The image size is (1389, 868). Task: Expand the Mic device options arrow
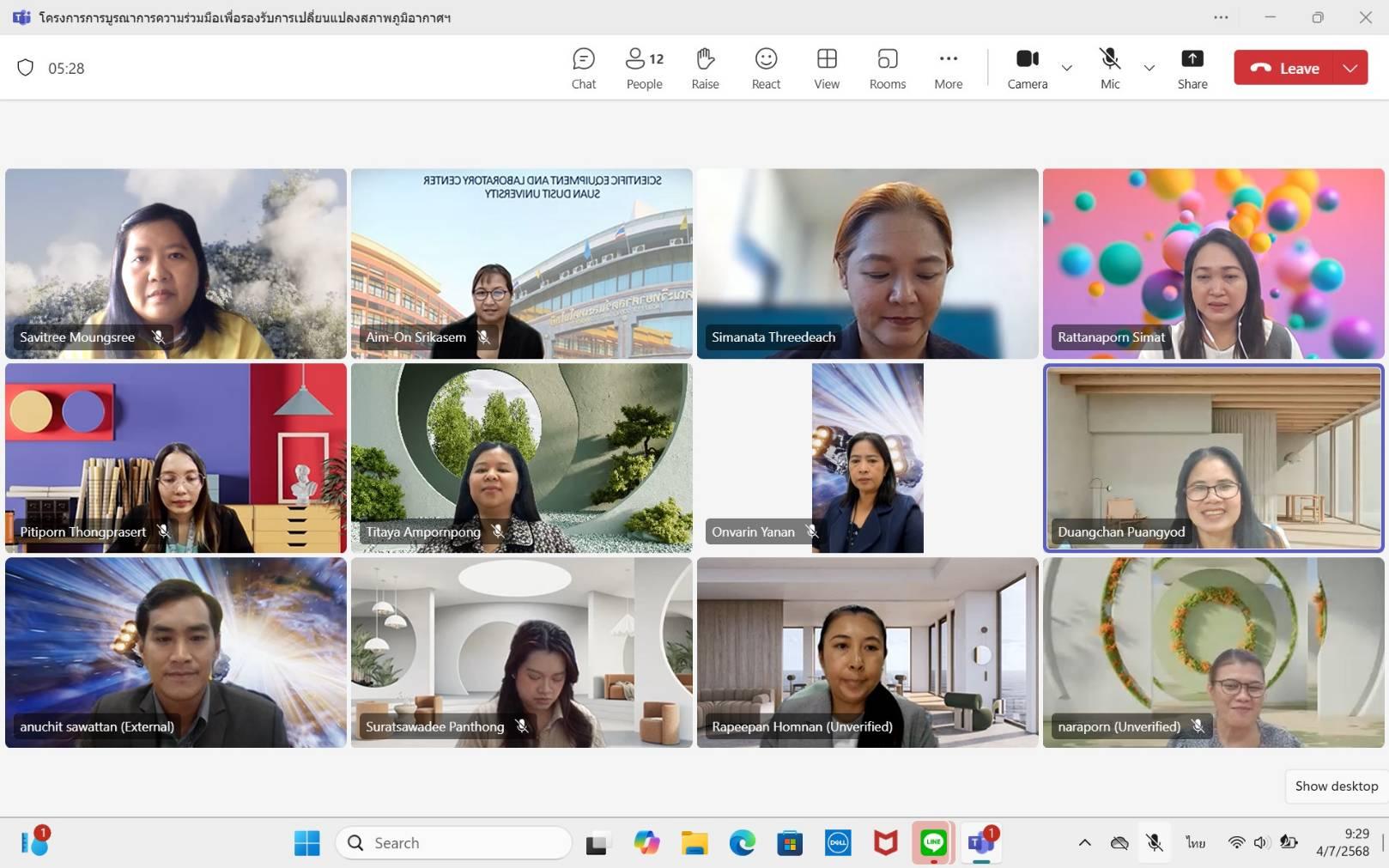point(1149,68)
